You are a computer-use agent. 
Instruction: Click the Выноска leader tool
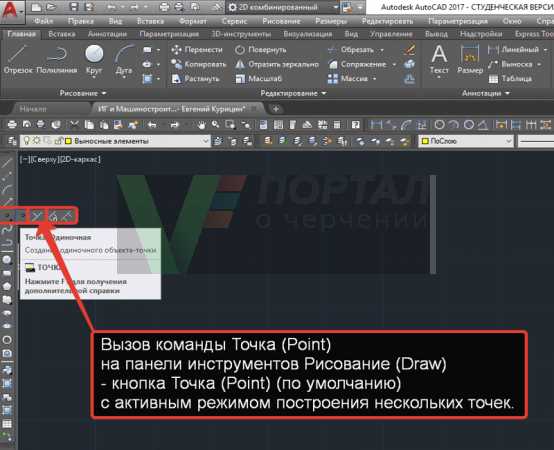pos(510,64)
